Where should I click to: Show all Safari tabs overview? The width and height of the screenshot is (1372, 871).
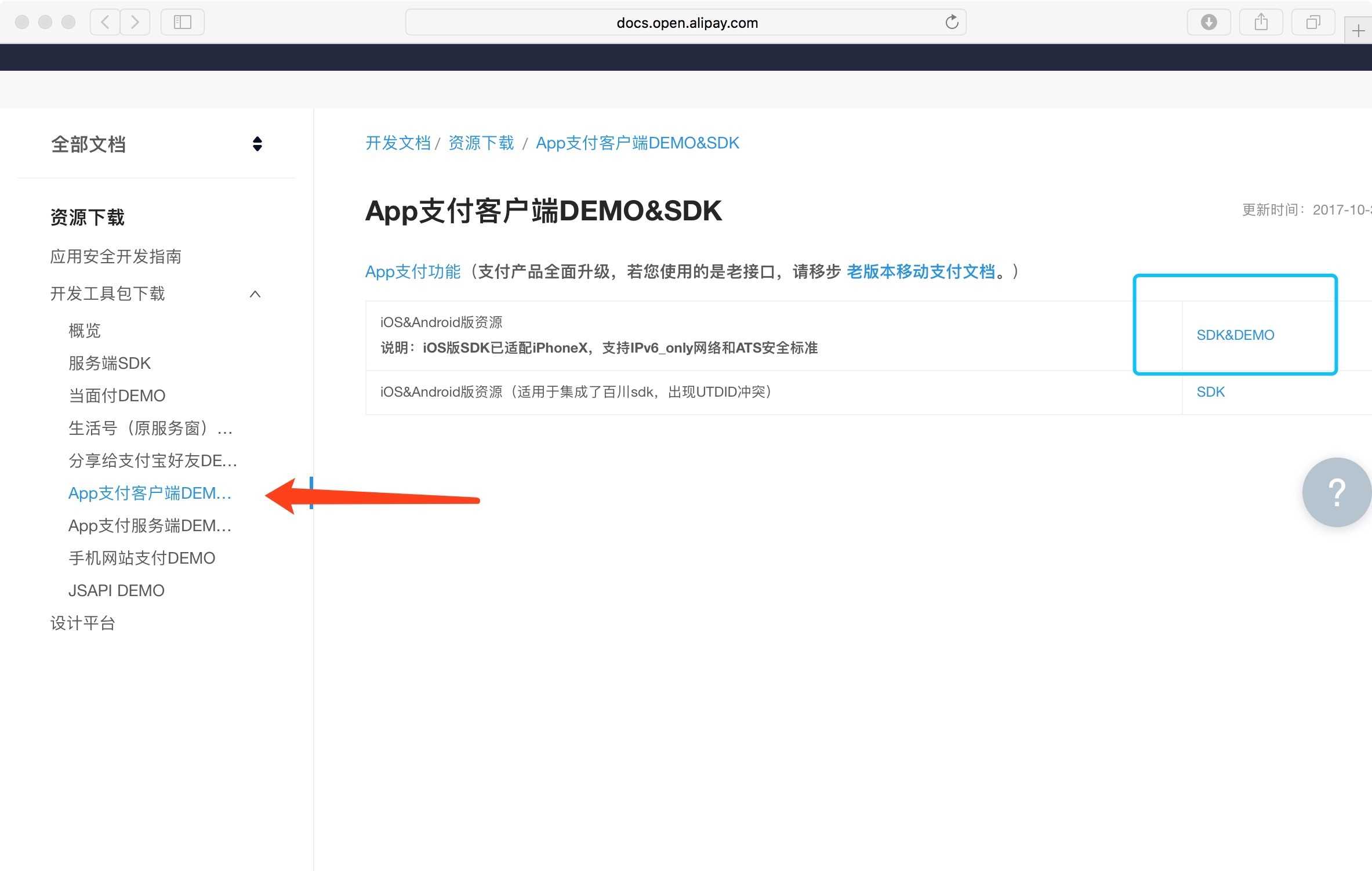(1313, 22)
